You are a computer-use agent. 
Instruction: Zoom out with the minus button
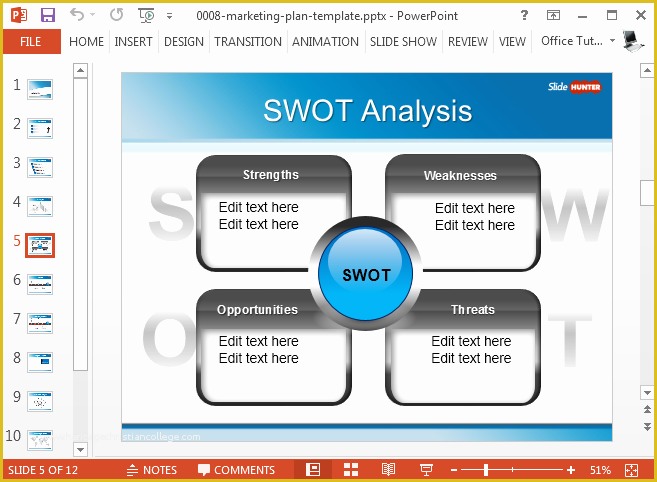(454, 470)
